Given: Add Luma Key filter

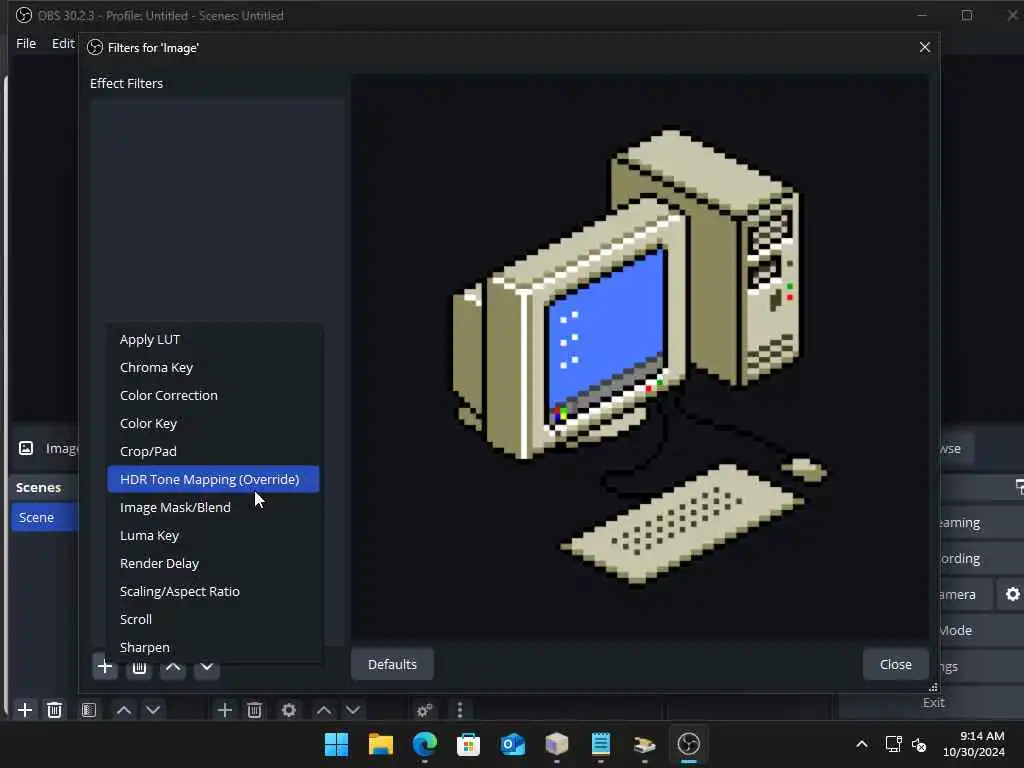Looking at the screenshot, I should (x=213, y=536).
